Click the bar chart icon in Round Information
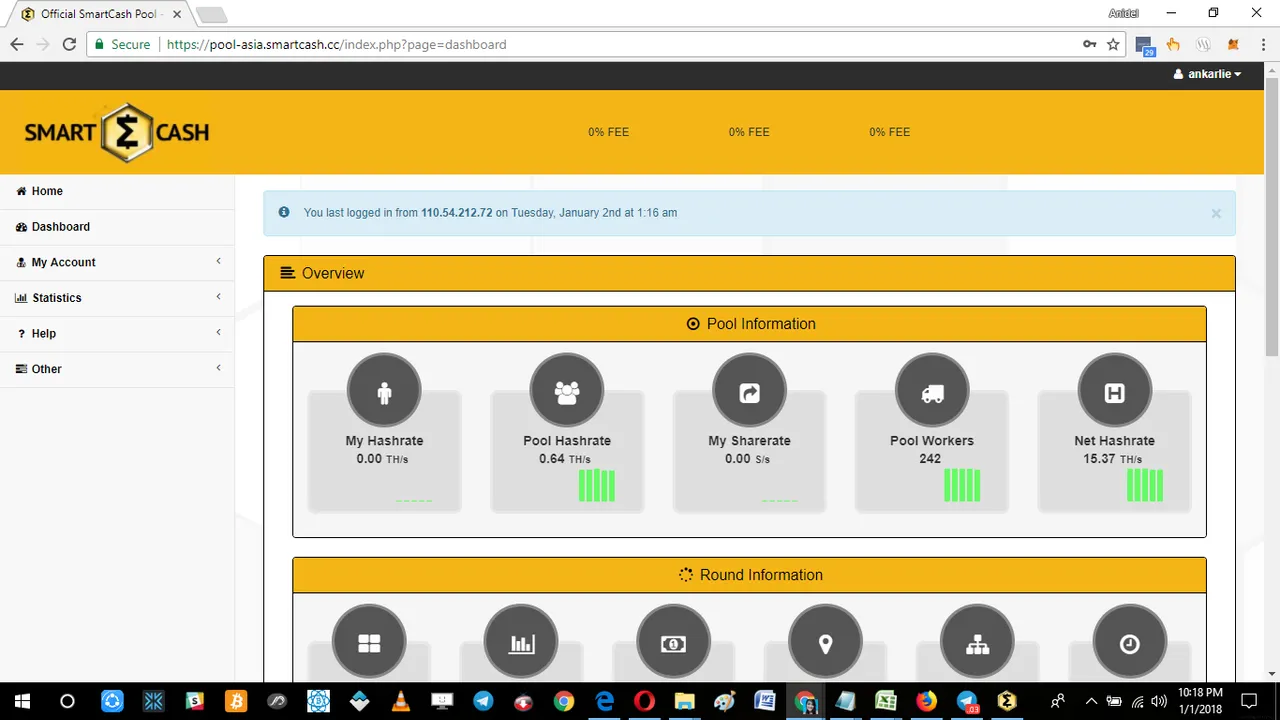This screenshot has height=720, width=1280. click(x=521, y=642)
